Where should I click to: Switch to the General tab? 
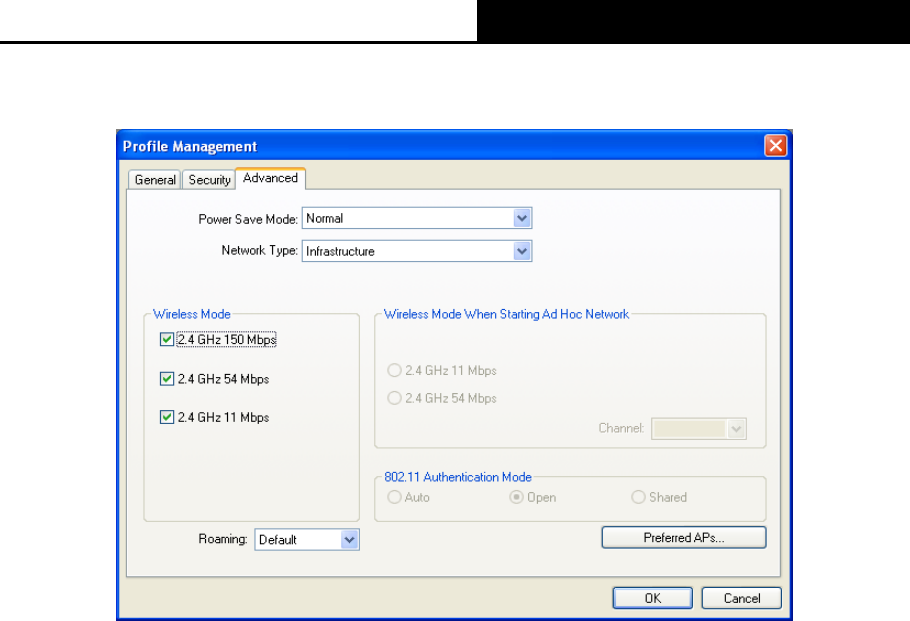click(155, 180)
